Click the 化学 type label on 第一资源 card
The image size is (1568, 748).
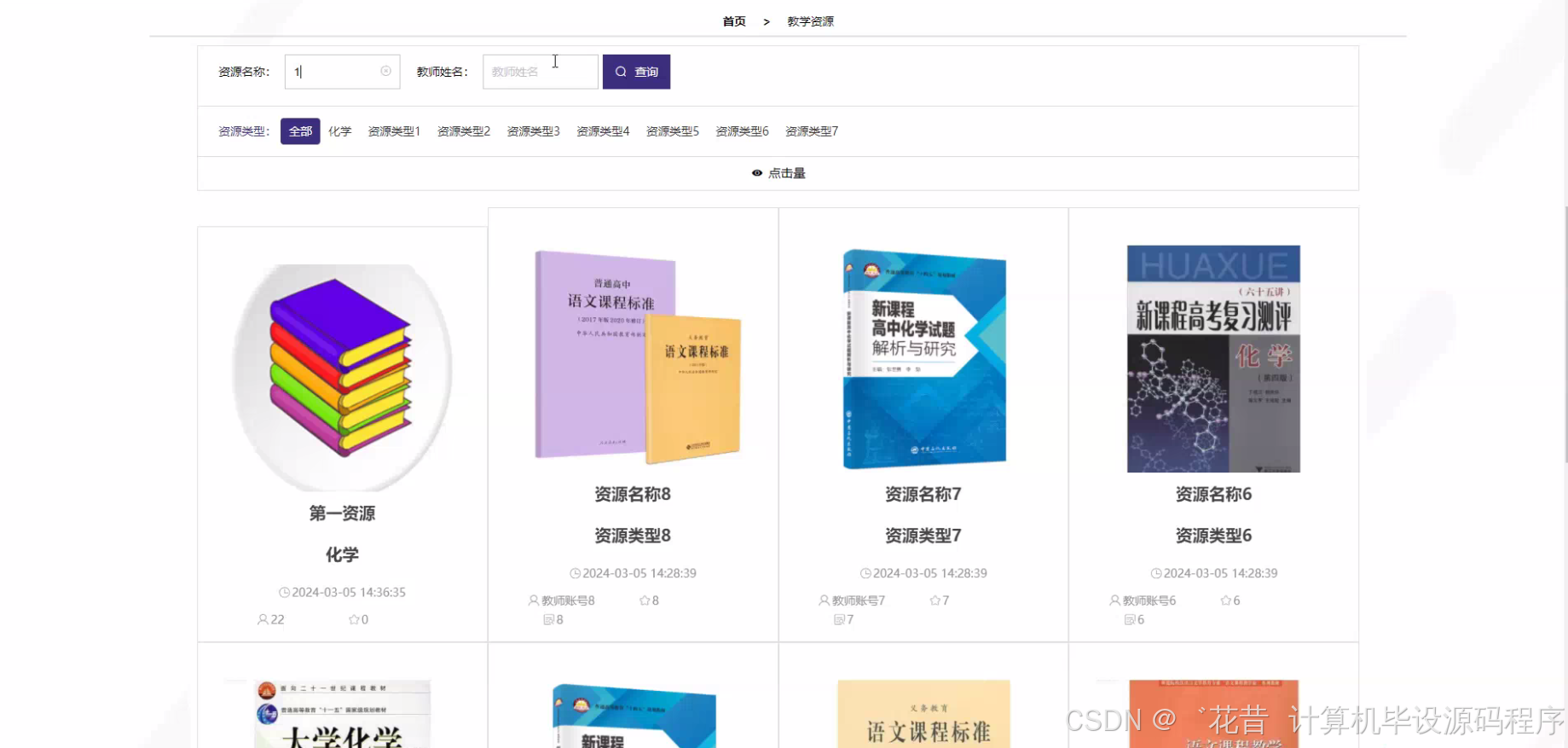pos(342,554)
